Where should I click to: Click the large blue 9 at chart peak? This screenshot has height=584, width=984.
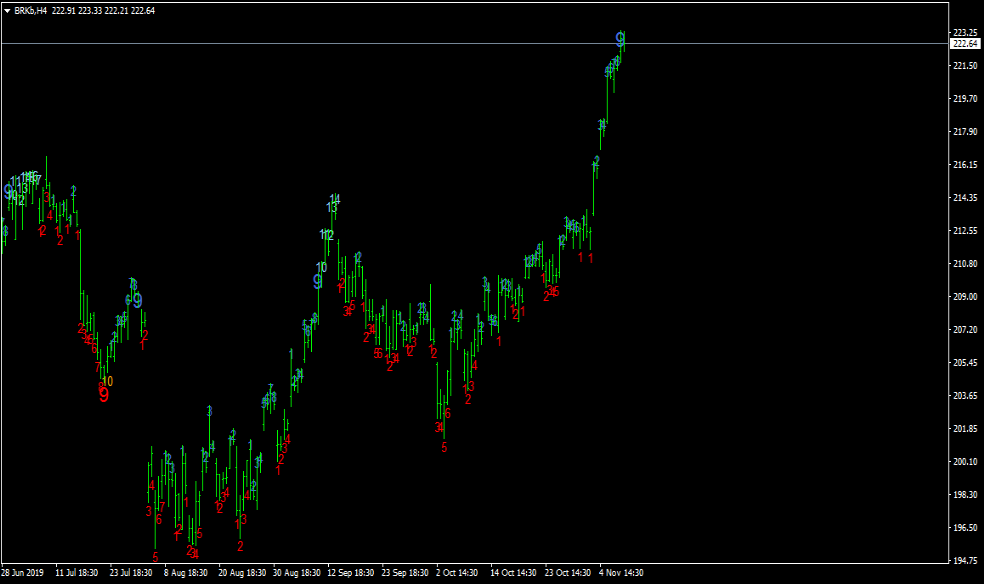pos(621,40)
